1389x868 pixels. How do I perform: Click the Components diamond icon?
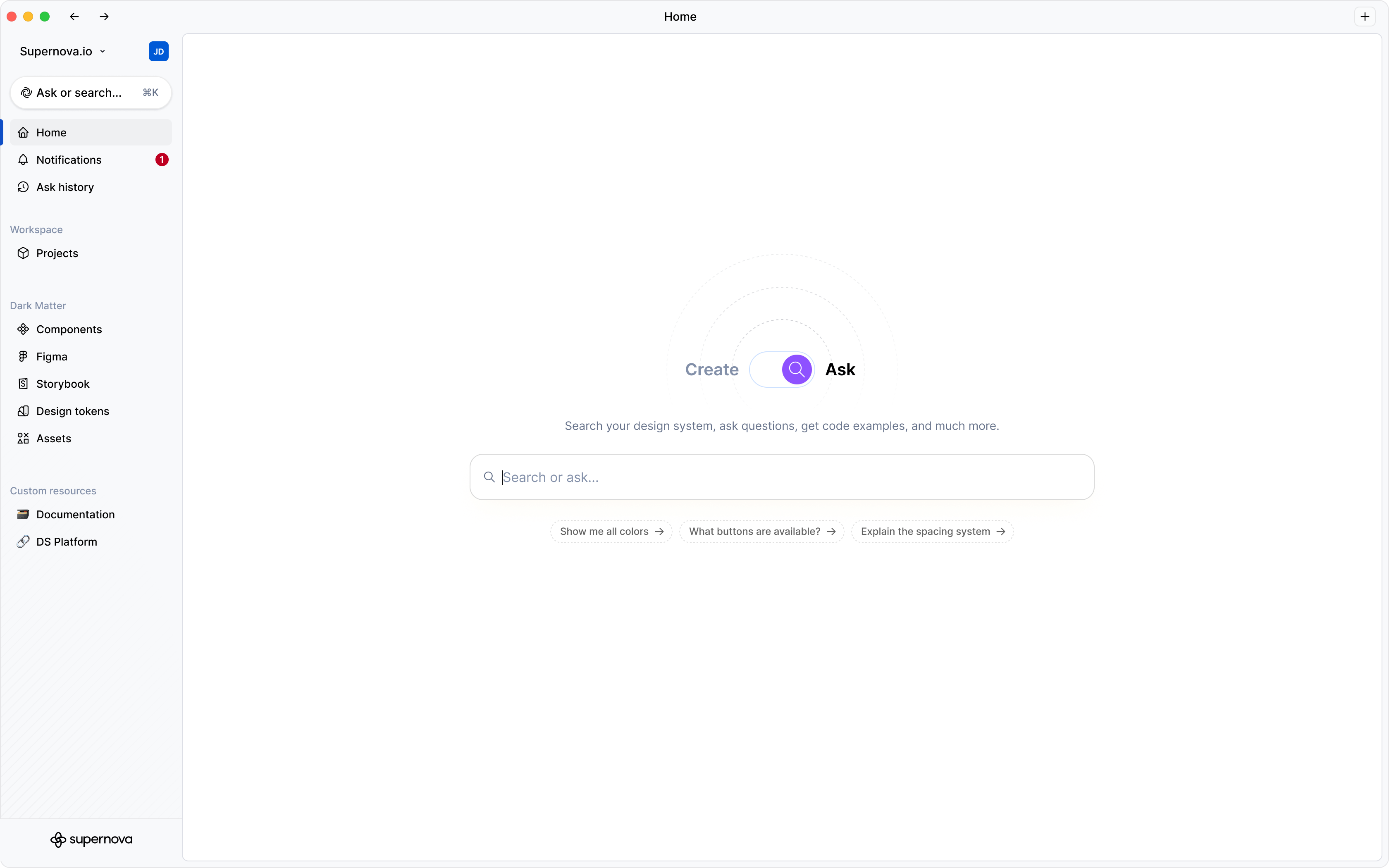click(23, 329)
